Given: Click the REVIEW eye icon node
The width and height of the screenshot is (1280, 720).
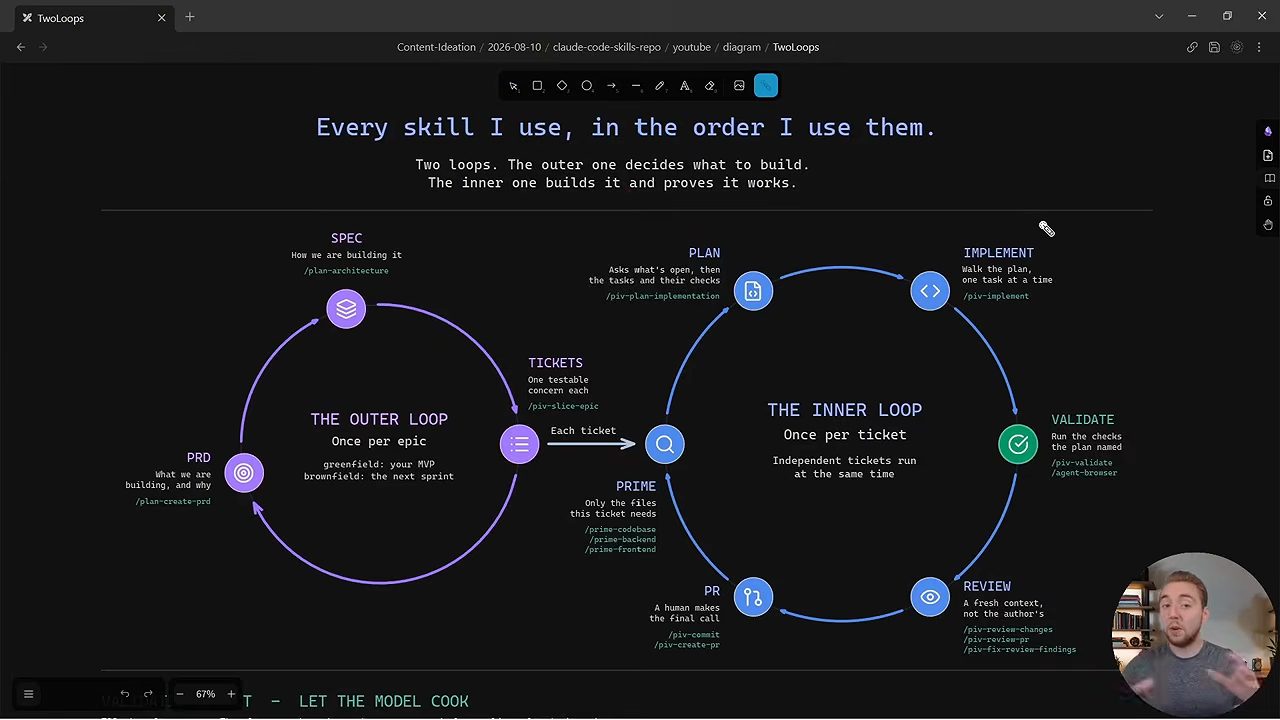Looking at the screenshot, I should 930,597.
